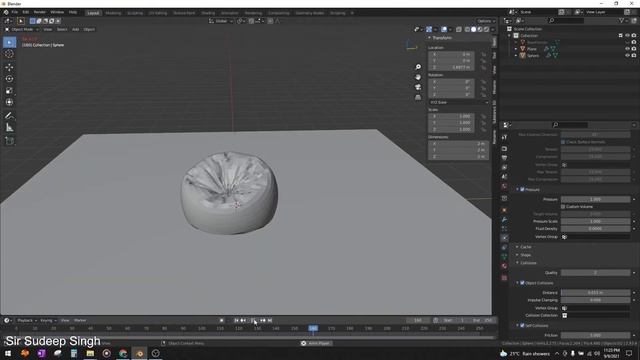Open File menu
The height and width of the screenshot is (360, 640).
tap(15, 12)
